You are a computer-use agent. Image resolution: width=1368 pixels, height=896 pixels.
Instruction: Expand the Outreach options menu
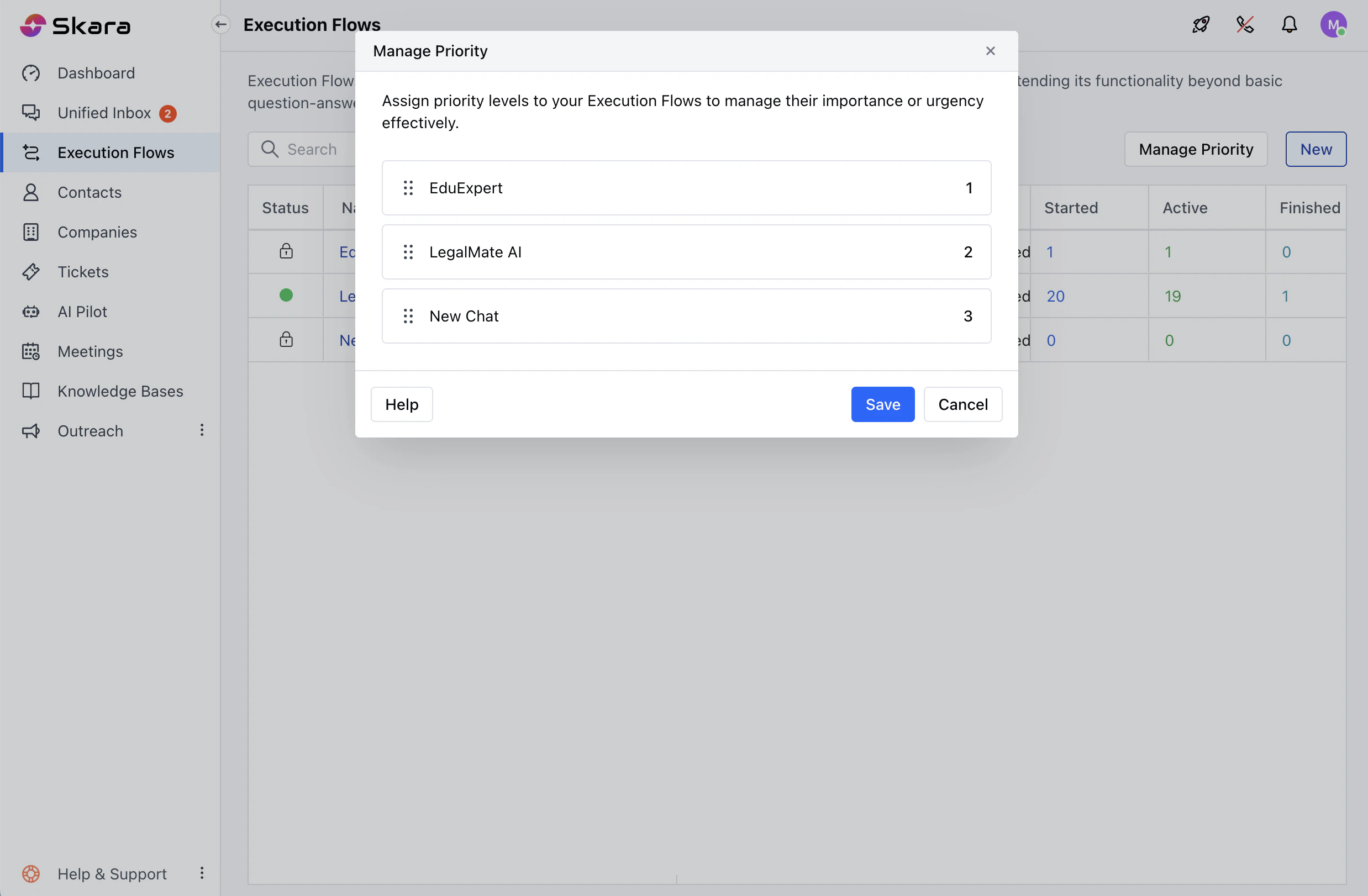tap(202, 430)
